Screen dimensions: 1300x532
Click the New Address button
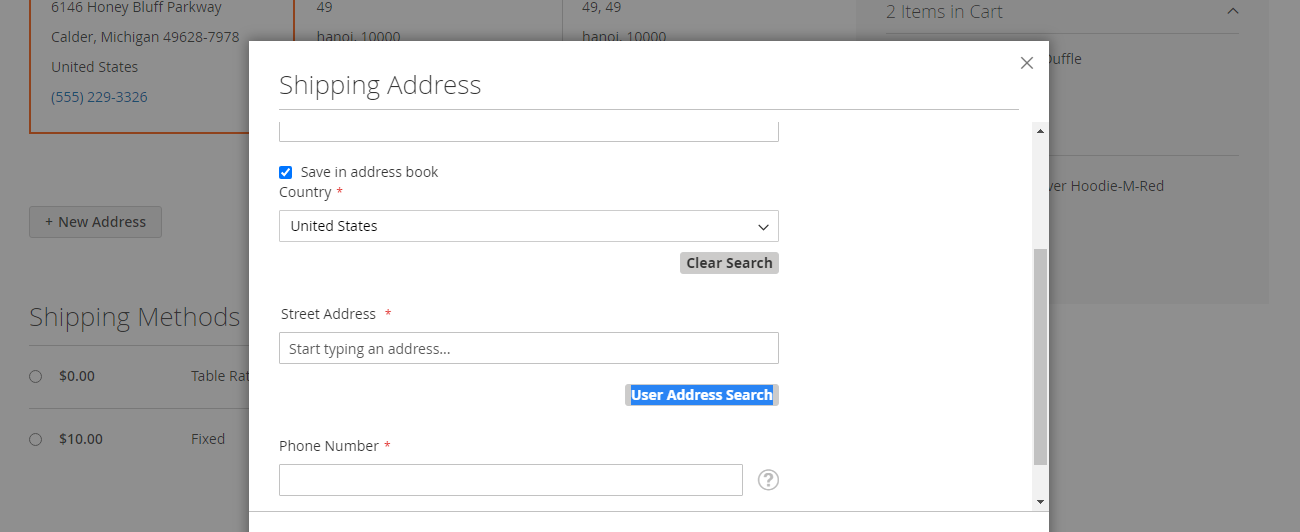96,222
